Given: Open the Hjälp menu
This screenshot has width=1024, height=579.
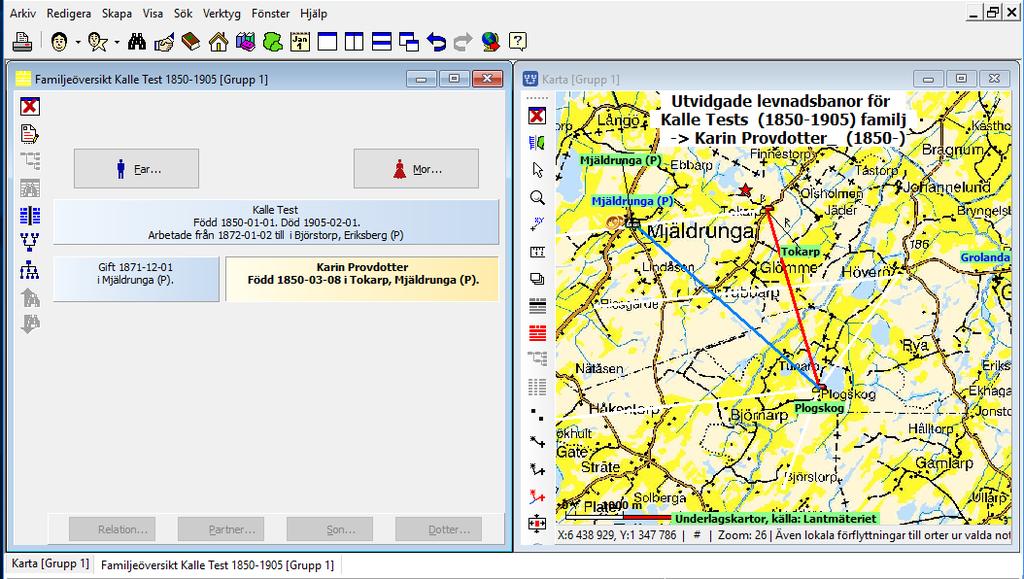Looking at the screenshot, I should click(x=313, y=13).
